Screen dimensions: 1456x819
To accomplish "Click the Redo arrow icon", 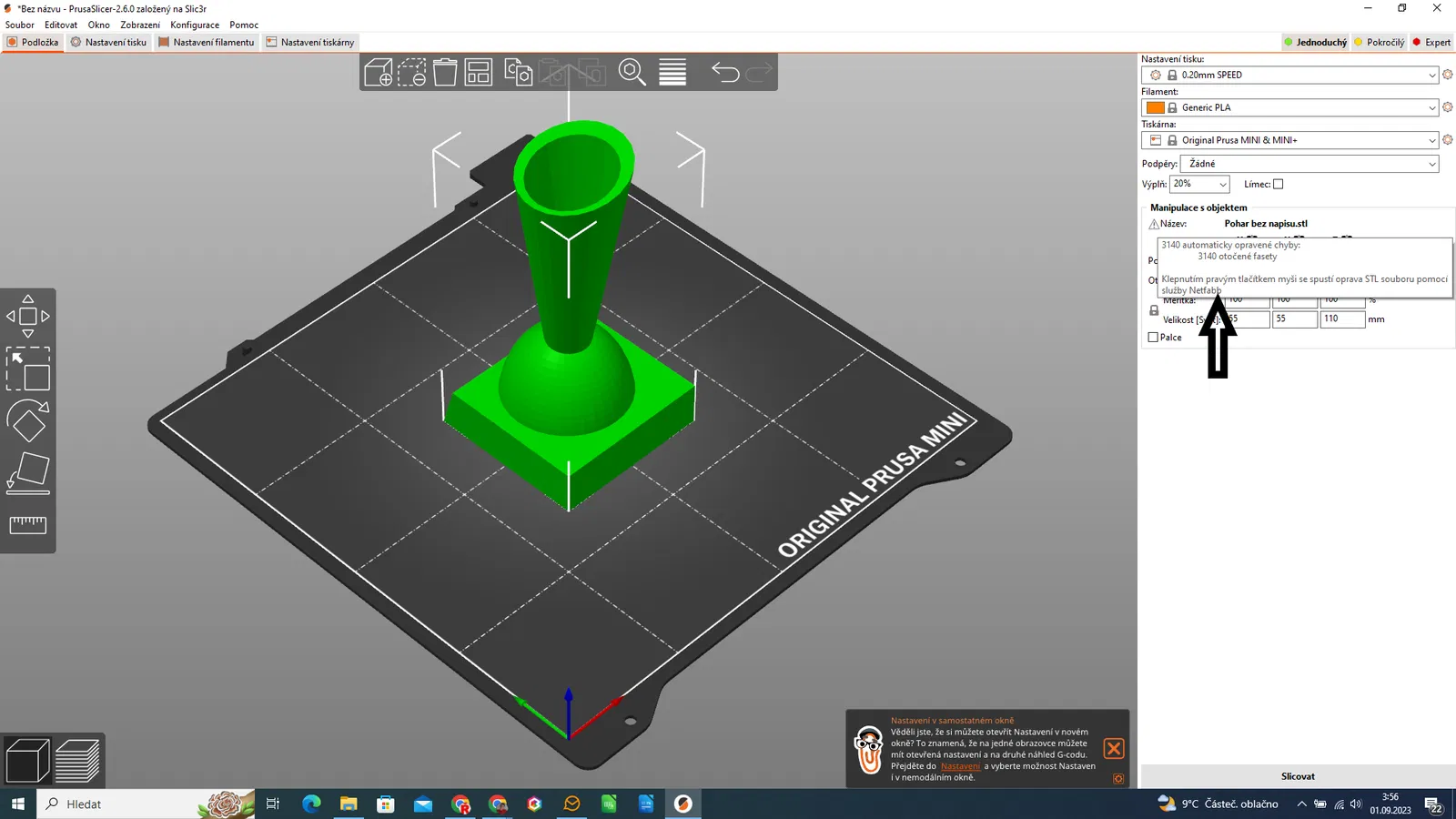I will pyautogui.click(x=759, y=72).
